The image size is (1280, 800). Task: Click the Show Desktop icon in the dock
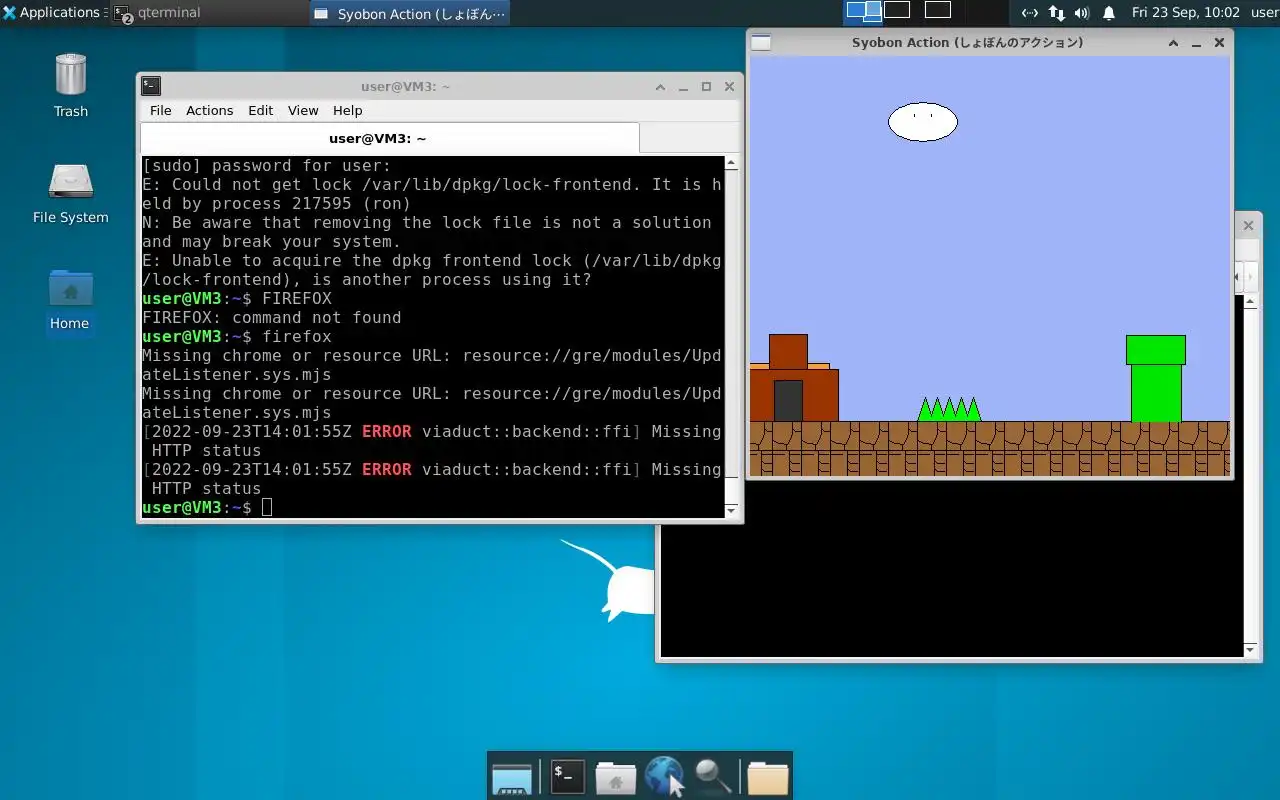click(x=512, y=777)
